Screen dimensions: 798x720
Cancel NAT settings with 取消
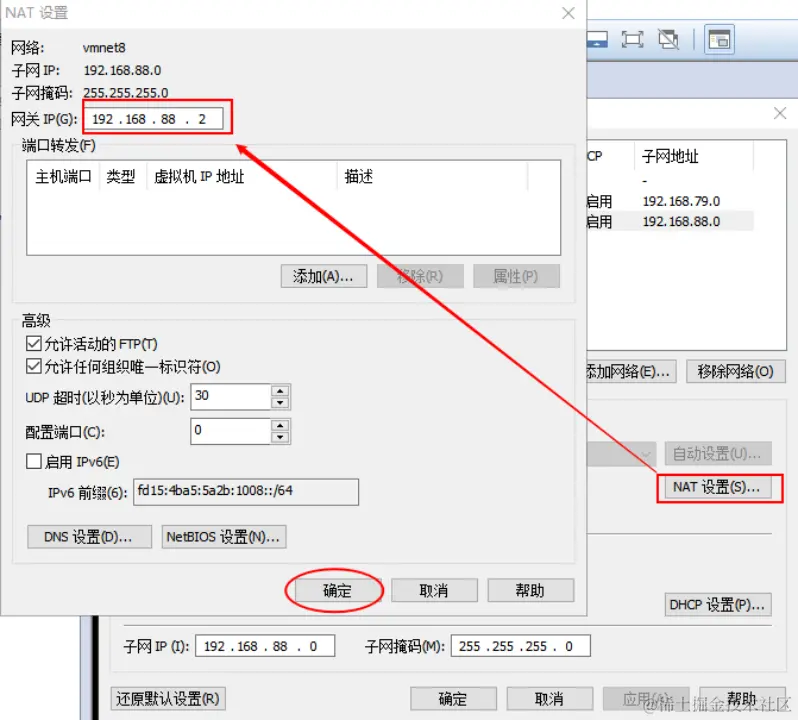pyautogui.click(x=434, y=590)
